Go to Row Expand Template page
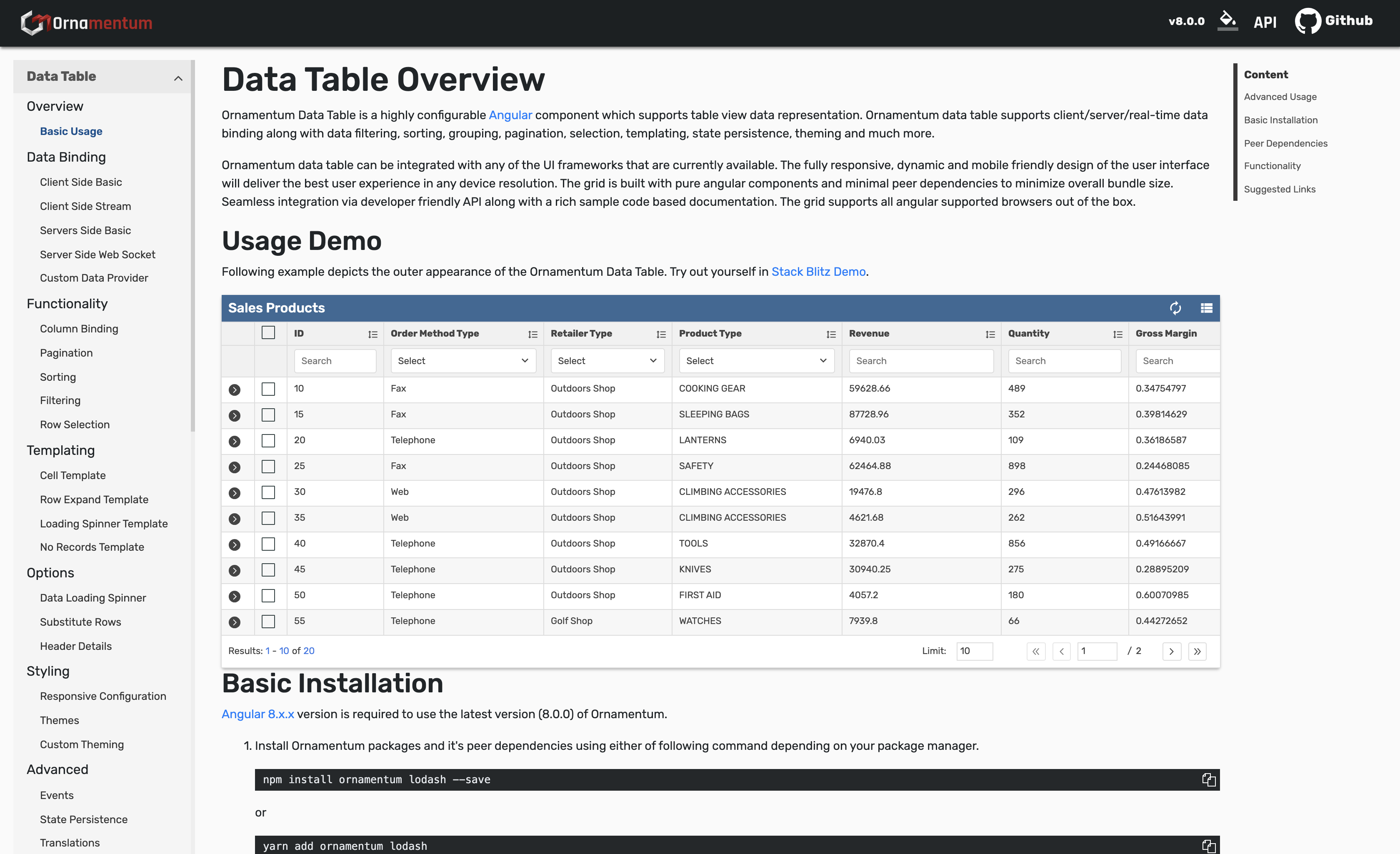1400x854 pixels. click(94, 499)
